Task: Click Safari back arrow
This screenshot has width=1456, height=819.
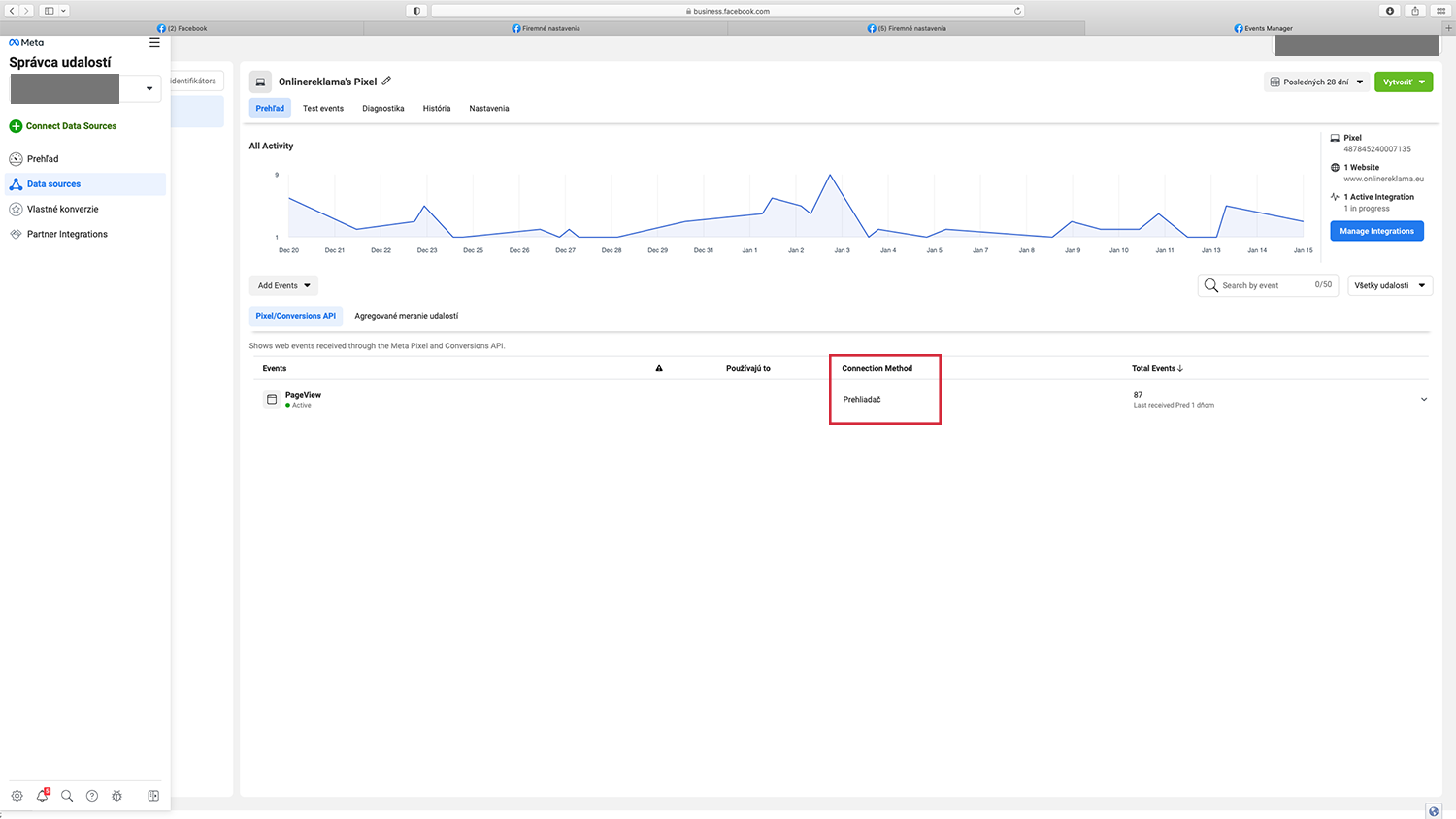Action: click(12, 11)
